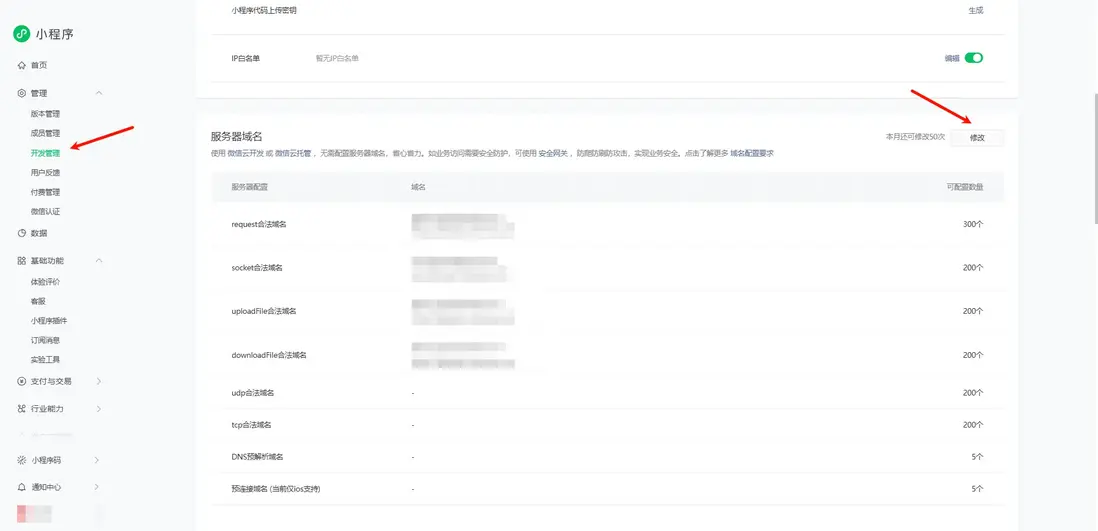The width and height of the screenshot is (1098, 531).
Task: Click the 通知中心 bell icon
Action: [x=22, y=487]
